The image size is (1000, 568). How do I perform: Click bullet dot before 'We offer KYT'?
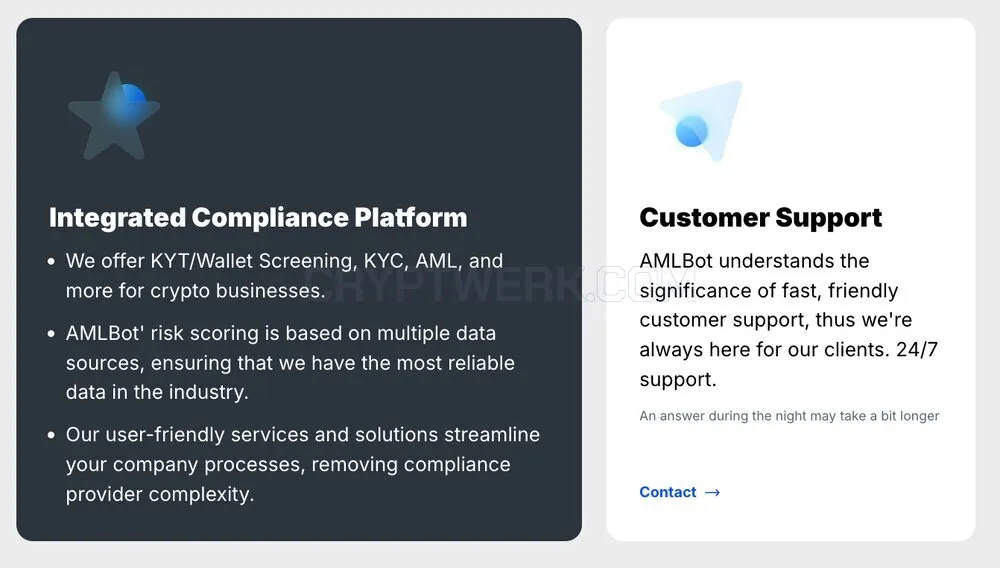[x=51, y=261]
